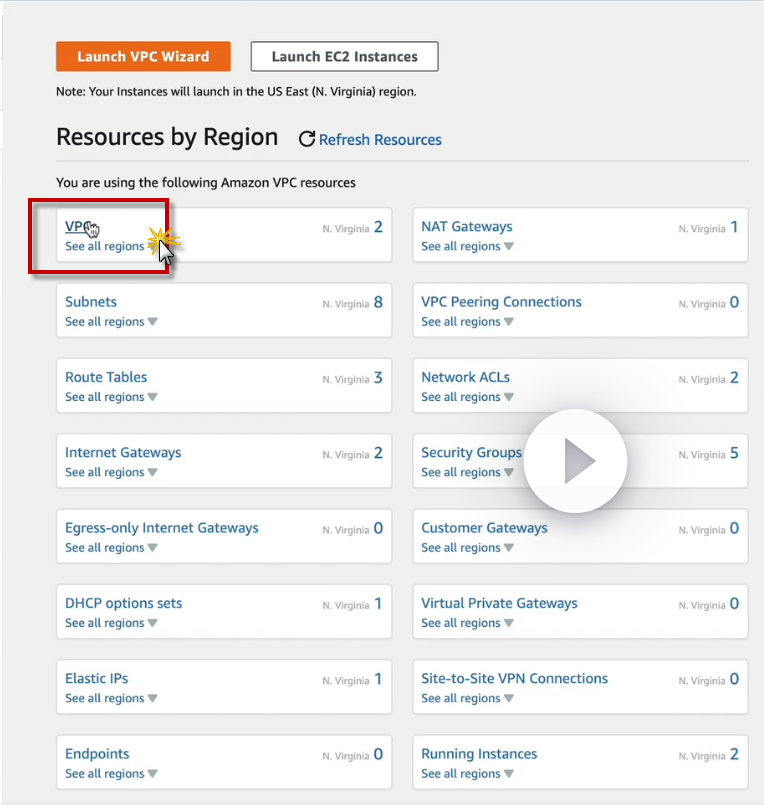Open the Internet Gateways link
Image resolution: width=764 pixels, height=805 pixels.
123,453
